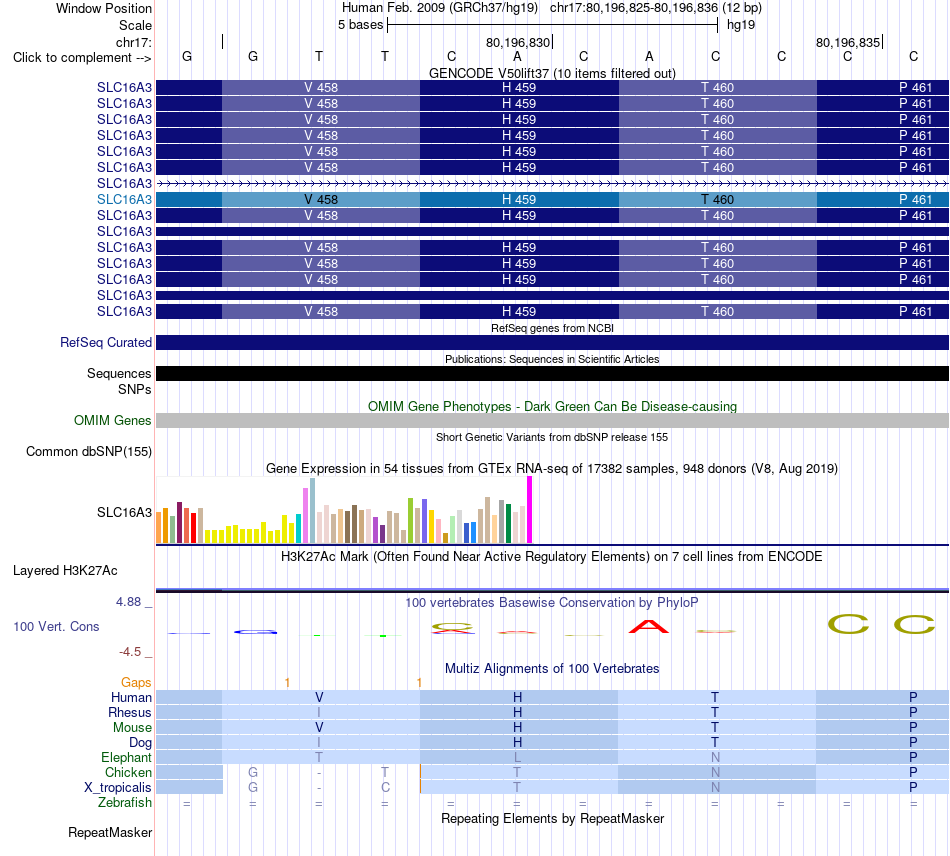Click the Dog alignment row label

pyautogui.click(x=140, y=742)
